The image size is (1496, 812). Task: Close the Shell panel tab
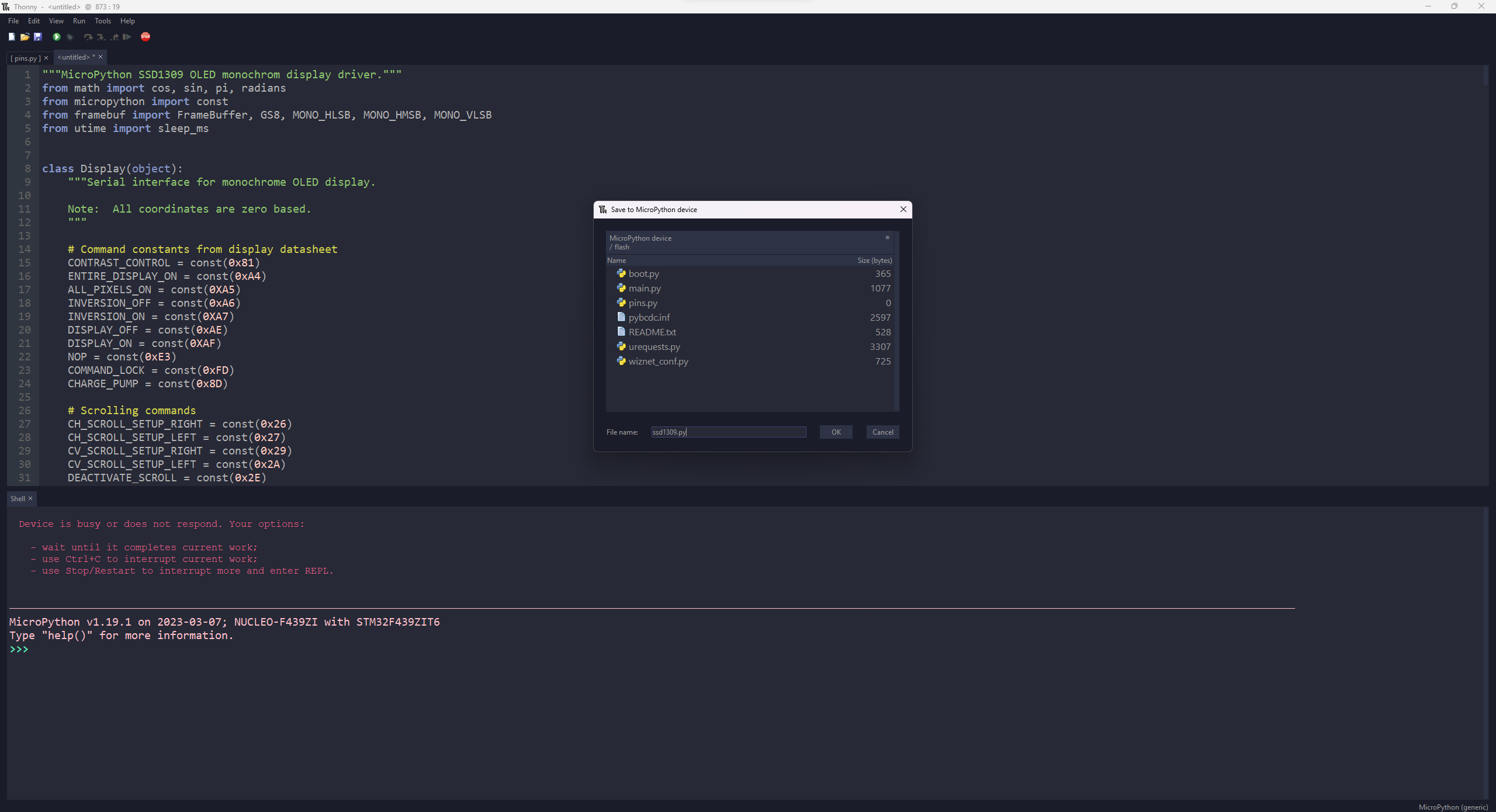click(x=30, y=498)
